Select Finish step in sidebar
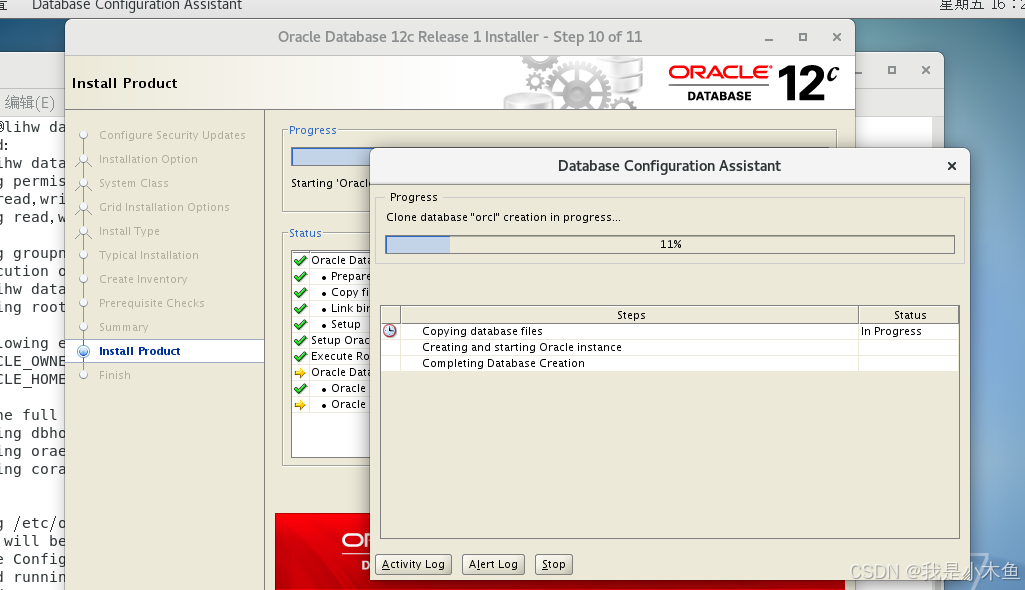The height and width of the screenshot is (590, 1025). pos(114,375)
